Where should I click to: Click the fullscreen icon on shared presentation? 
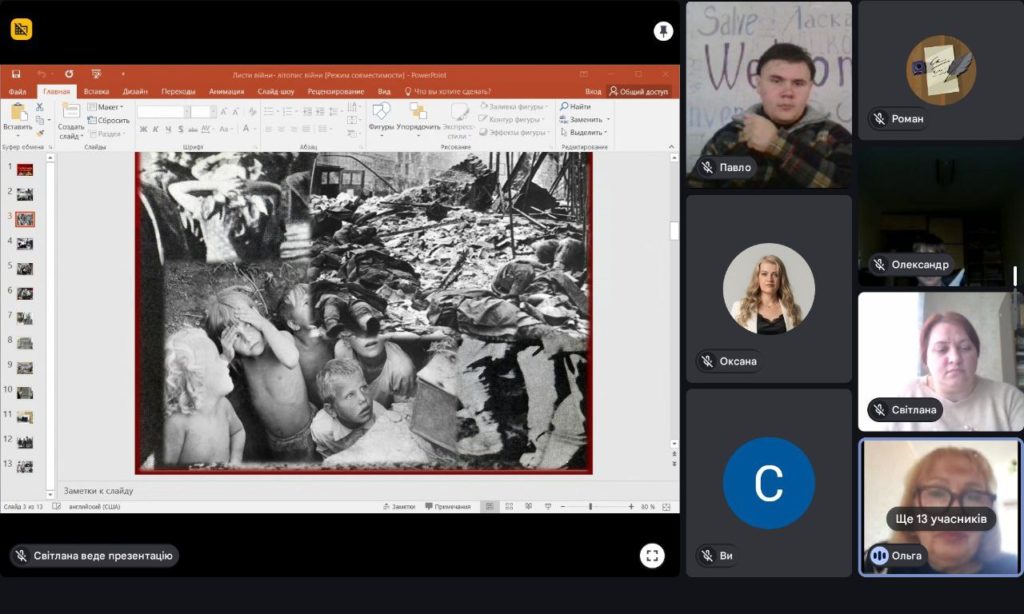click(652, 556)
